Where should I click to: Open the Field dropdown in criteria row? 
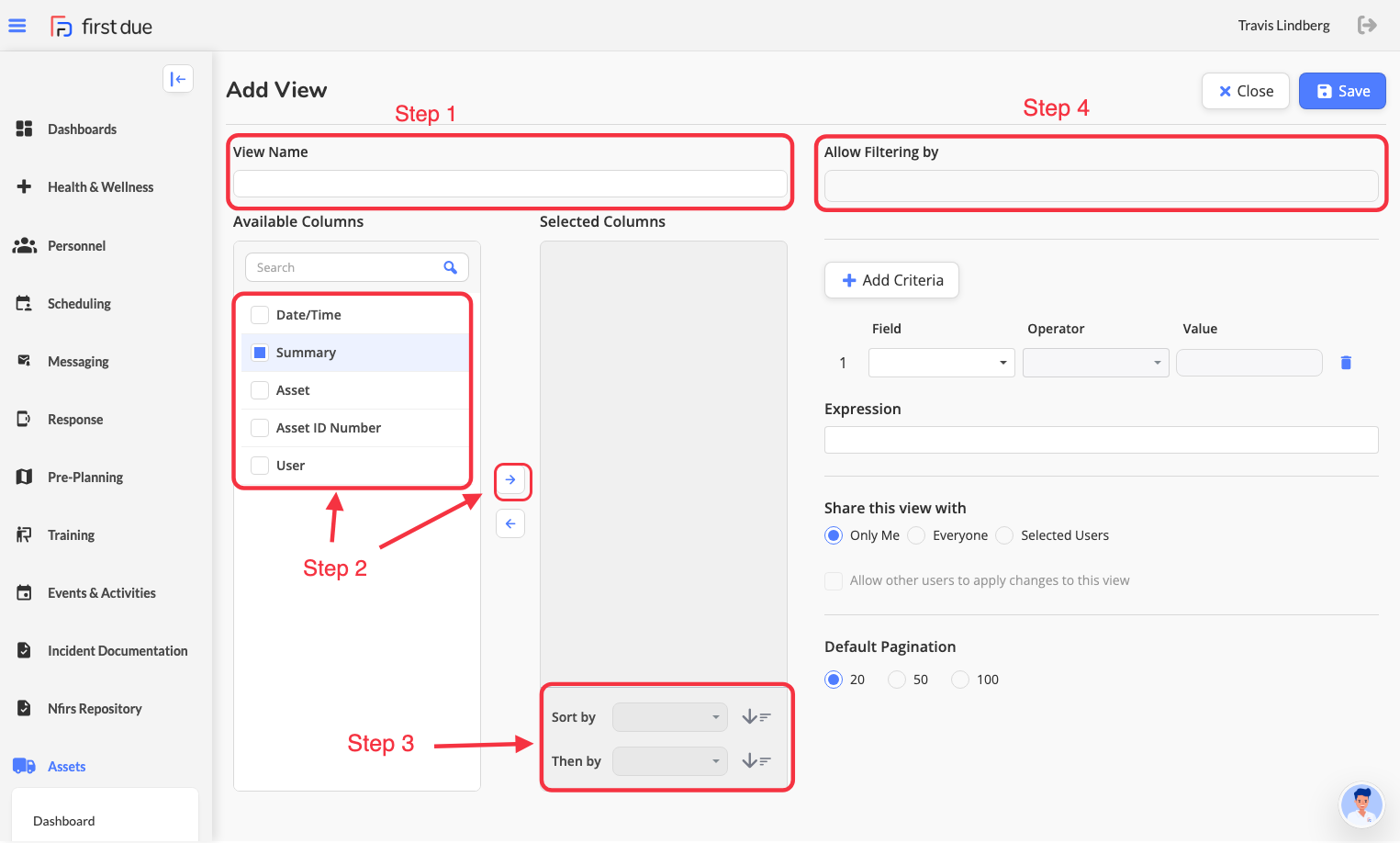[x=942, y=363]
